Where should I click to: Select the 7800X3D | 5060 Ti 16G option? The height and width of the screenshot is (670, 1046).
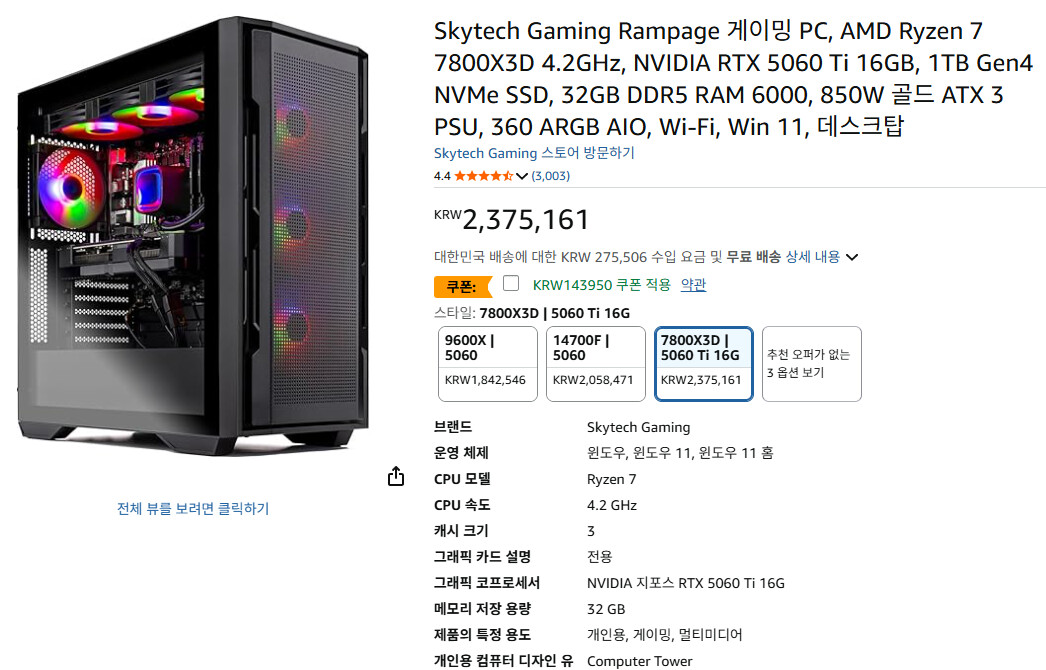tap(704, 364)
